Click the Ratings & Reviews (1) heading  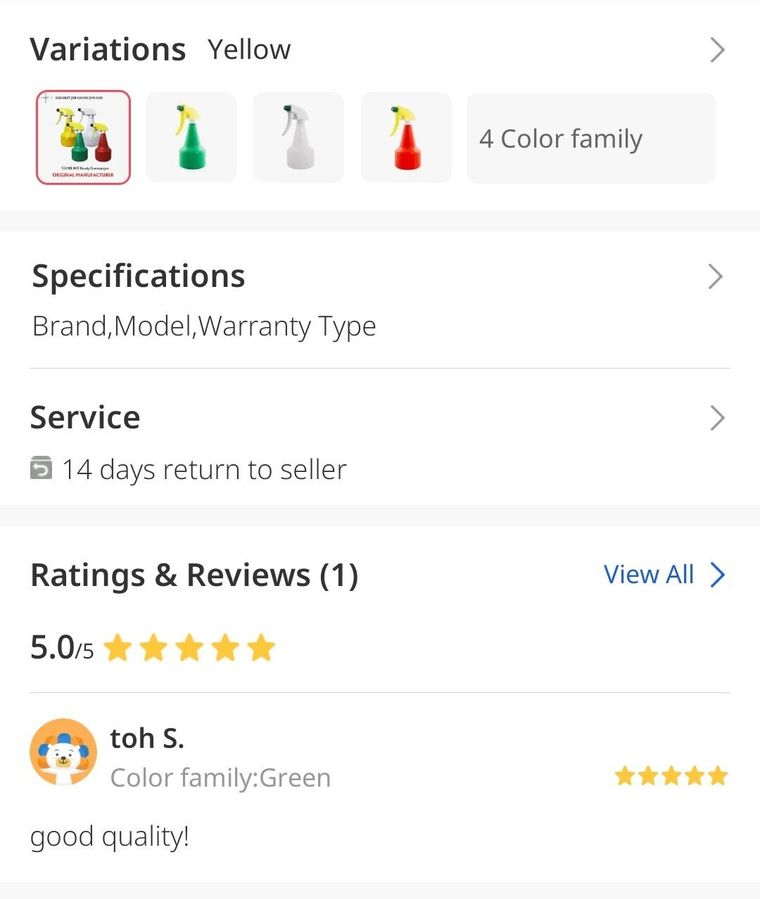pyautogui.click(x=194, y=575)
